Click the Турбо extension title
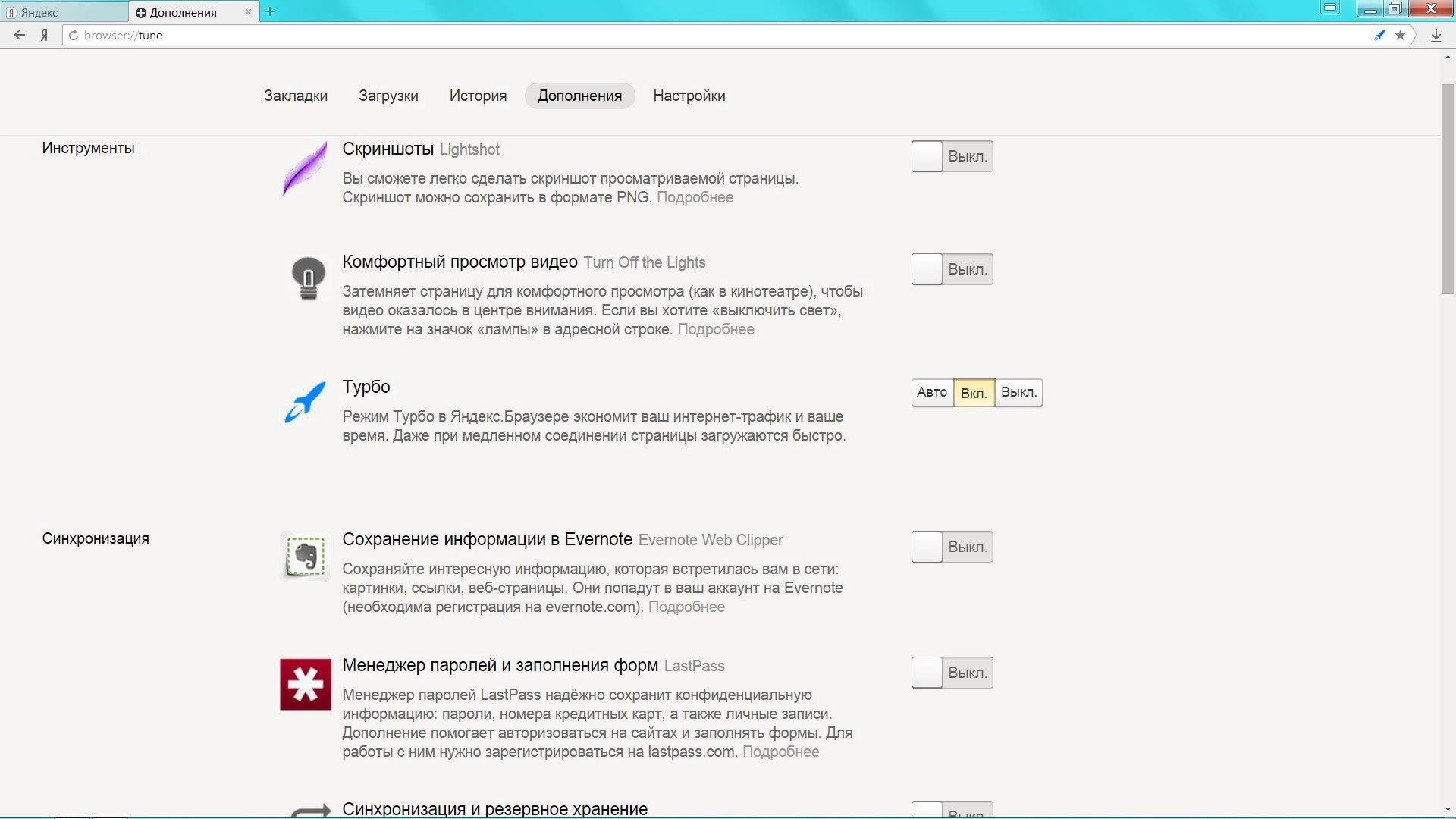Image resolution: width=1456 pixels, height=819 pixels. click(366, 387)
